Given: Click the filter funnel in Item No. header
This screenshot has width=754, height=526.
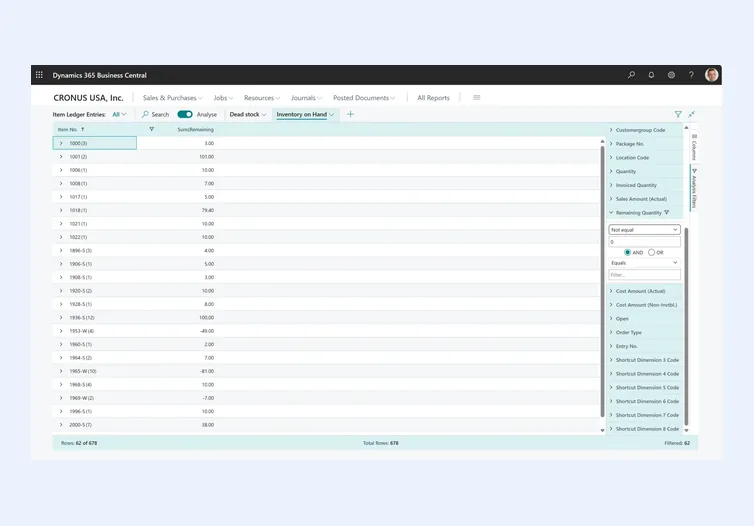Looking at the screenshot, I should pos(151,129).
